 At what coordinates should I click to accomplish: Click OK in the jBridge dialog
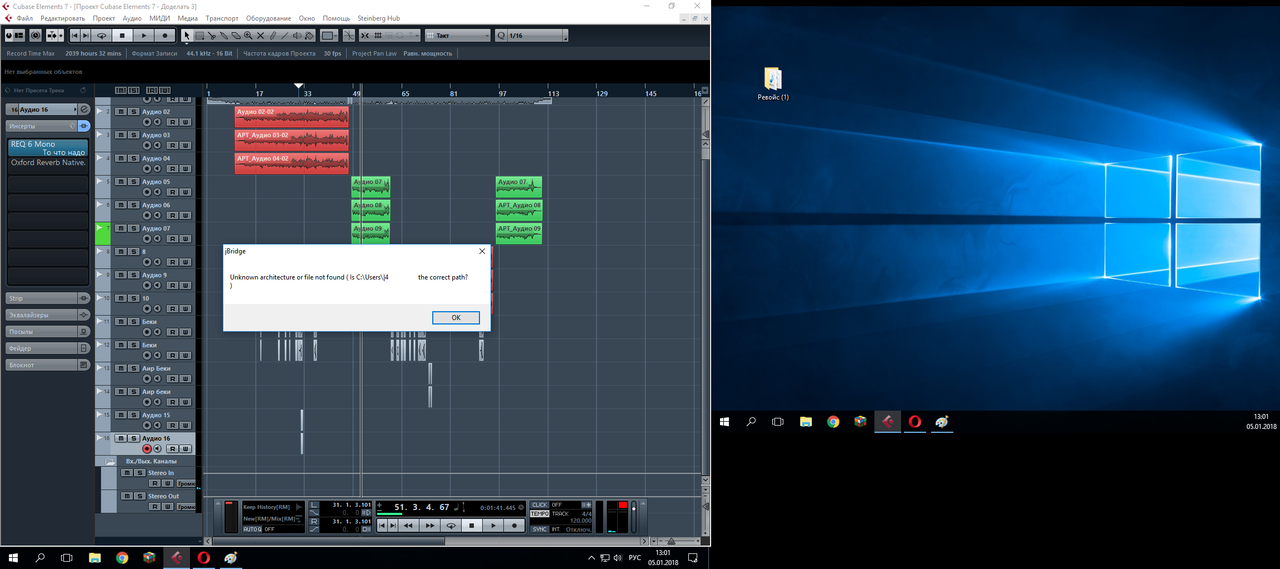tap(456, 317)
